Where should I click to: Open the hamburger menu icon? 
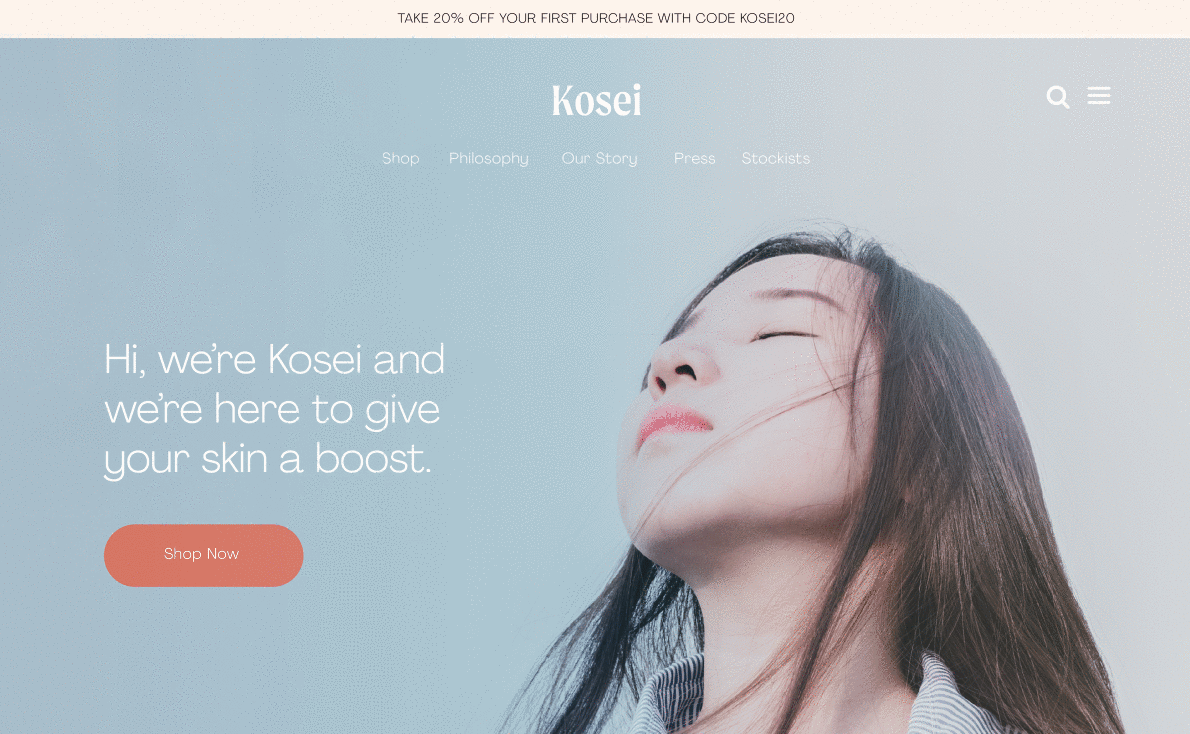(x=1098, y=96)
